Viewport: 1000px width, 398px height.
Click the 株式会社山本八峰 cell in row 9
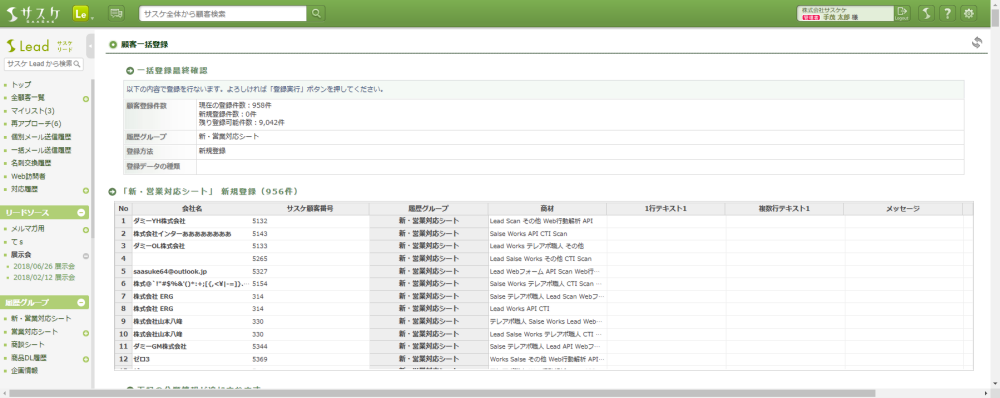tap(192, 321)
